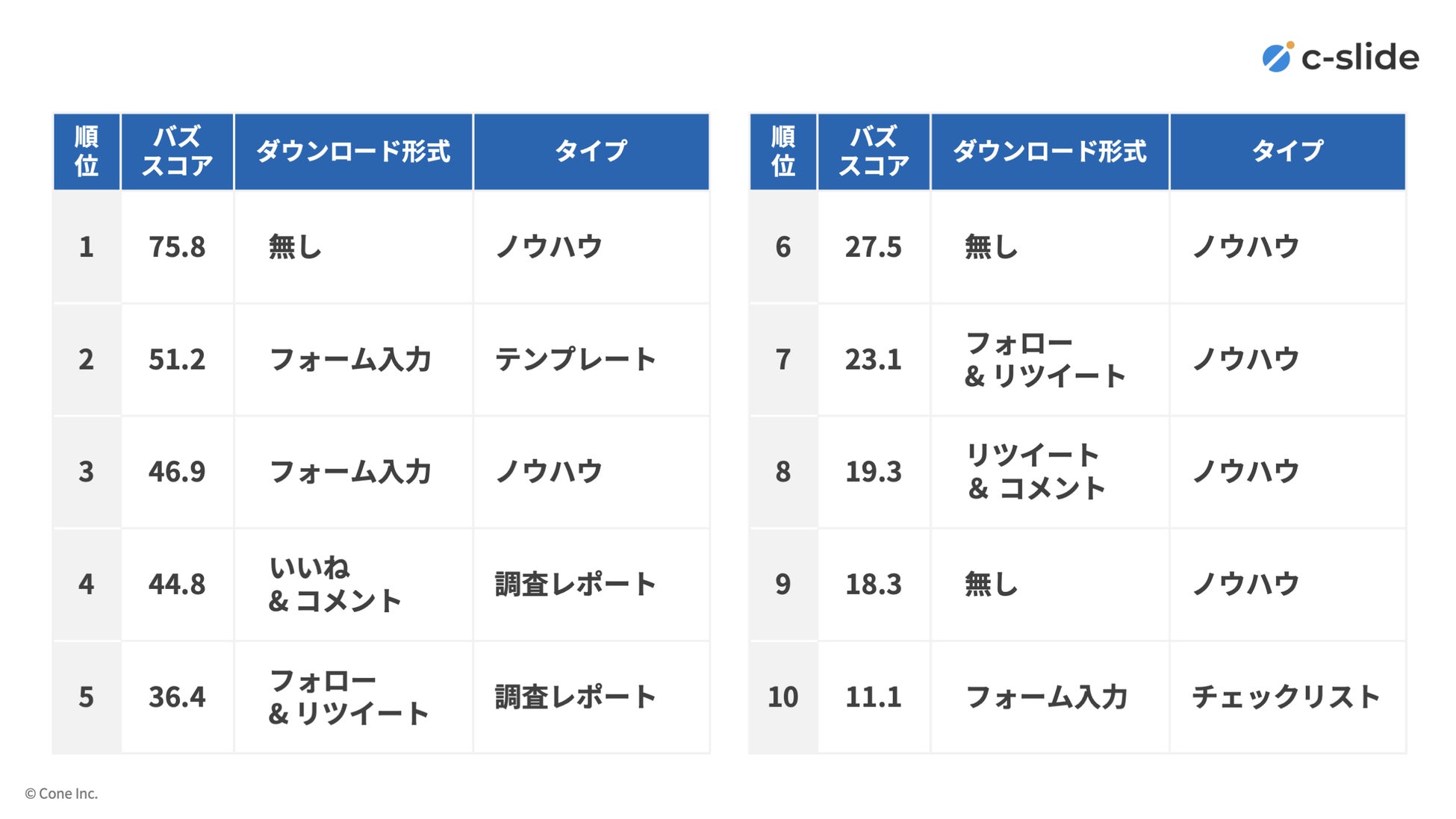This screenshot has height=819, width=1456.
Task: Click the left table's タイプ header
Action: coord(591,151)
